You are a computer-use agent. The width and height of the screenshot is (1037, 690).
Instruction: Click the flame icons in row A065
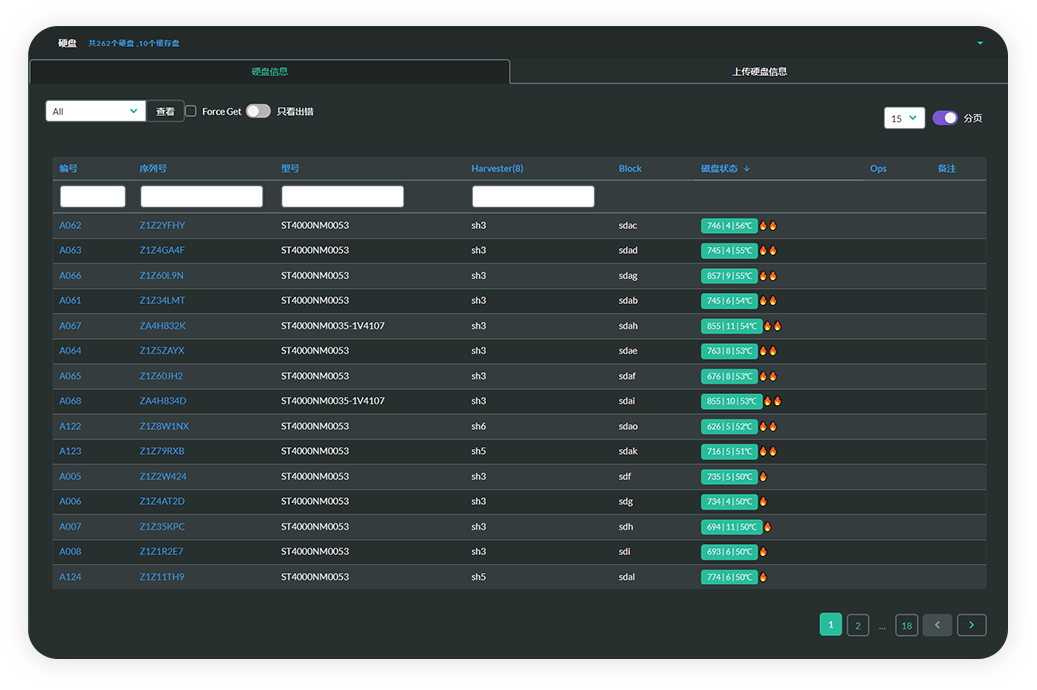coord(768,376)
